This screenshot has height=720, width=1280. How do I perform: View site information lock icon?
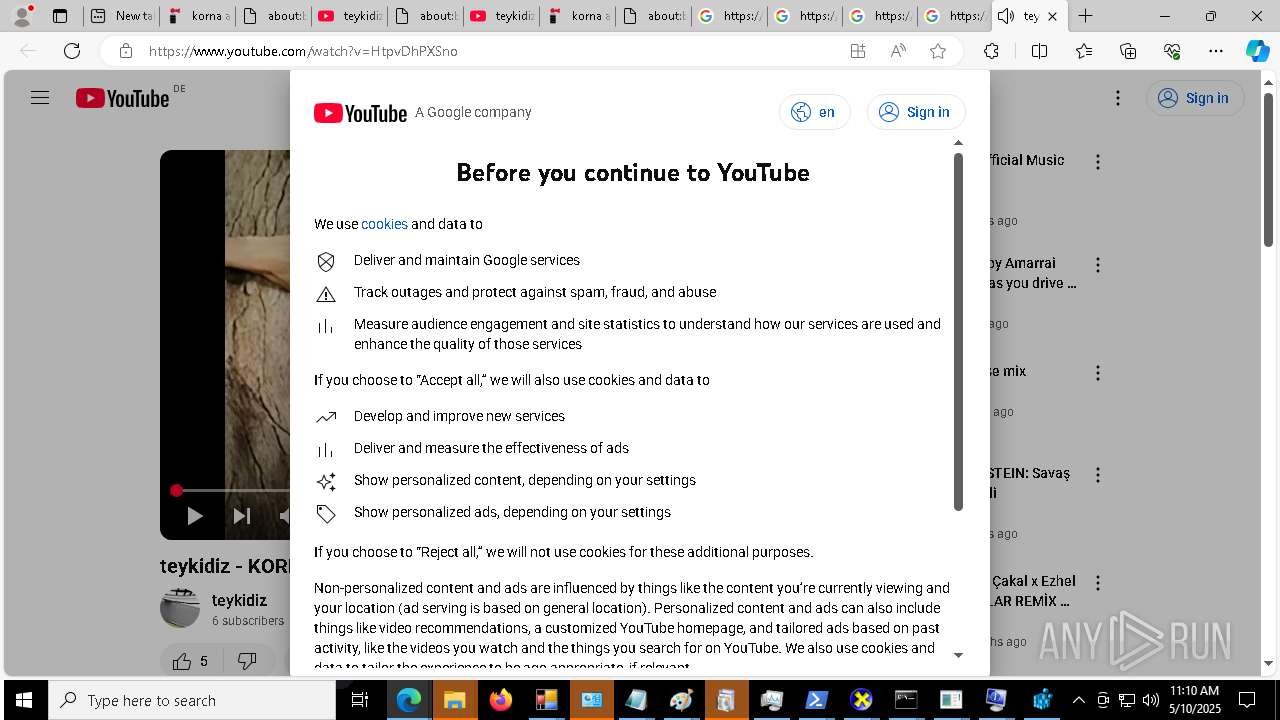click(126, 51)
